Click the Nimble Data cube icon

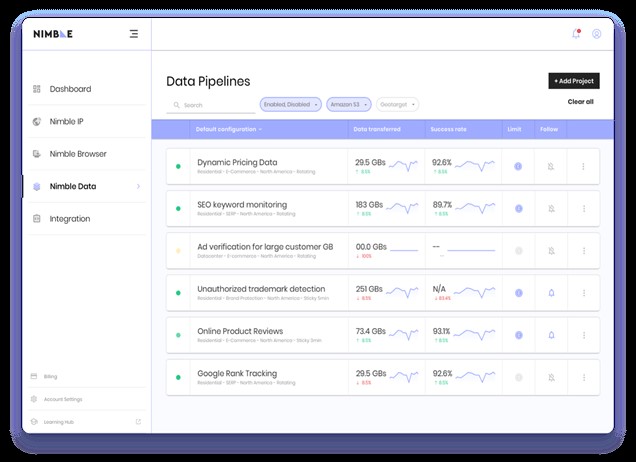[x=37, y=187]
